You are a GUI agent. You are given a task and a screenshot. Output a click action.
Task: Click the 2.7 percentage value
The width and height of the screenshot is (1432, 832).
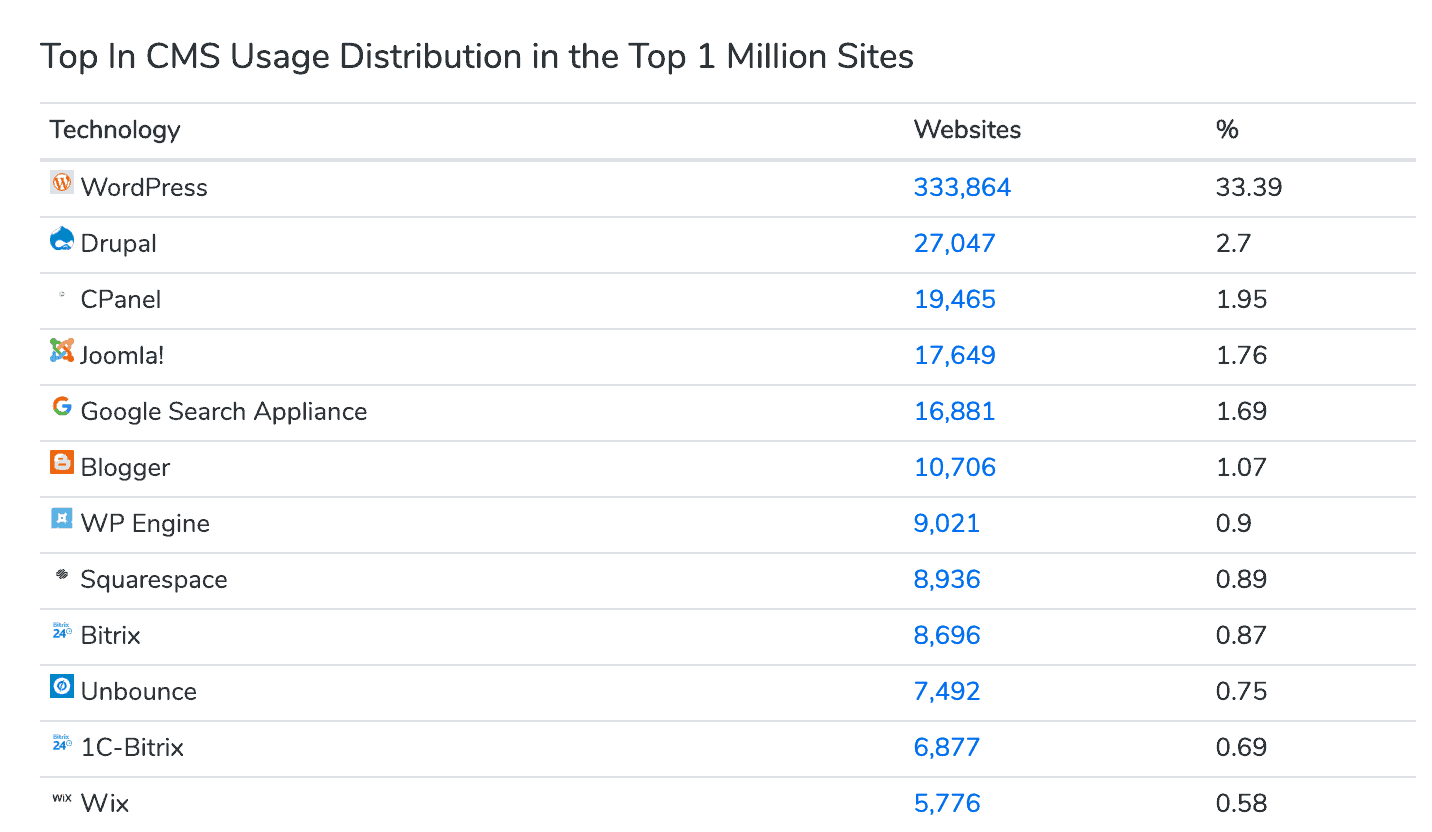click(x=1233, y=243)
